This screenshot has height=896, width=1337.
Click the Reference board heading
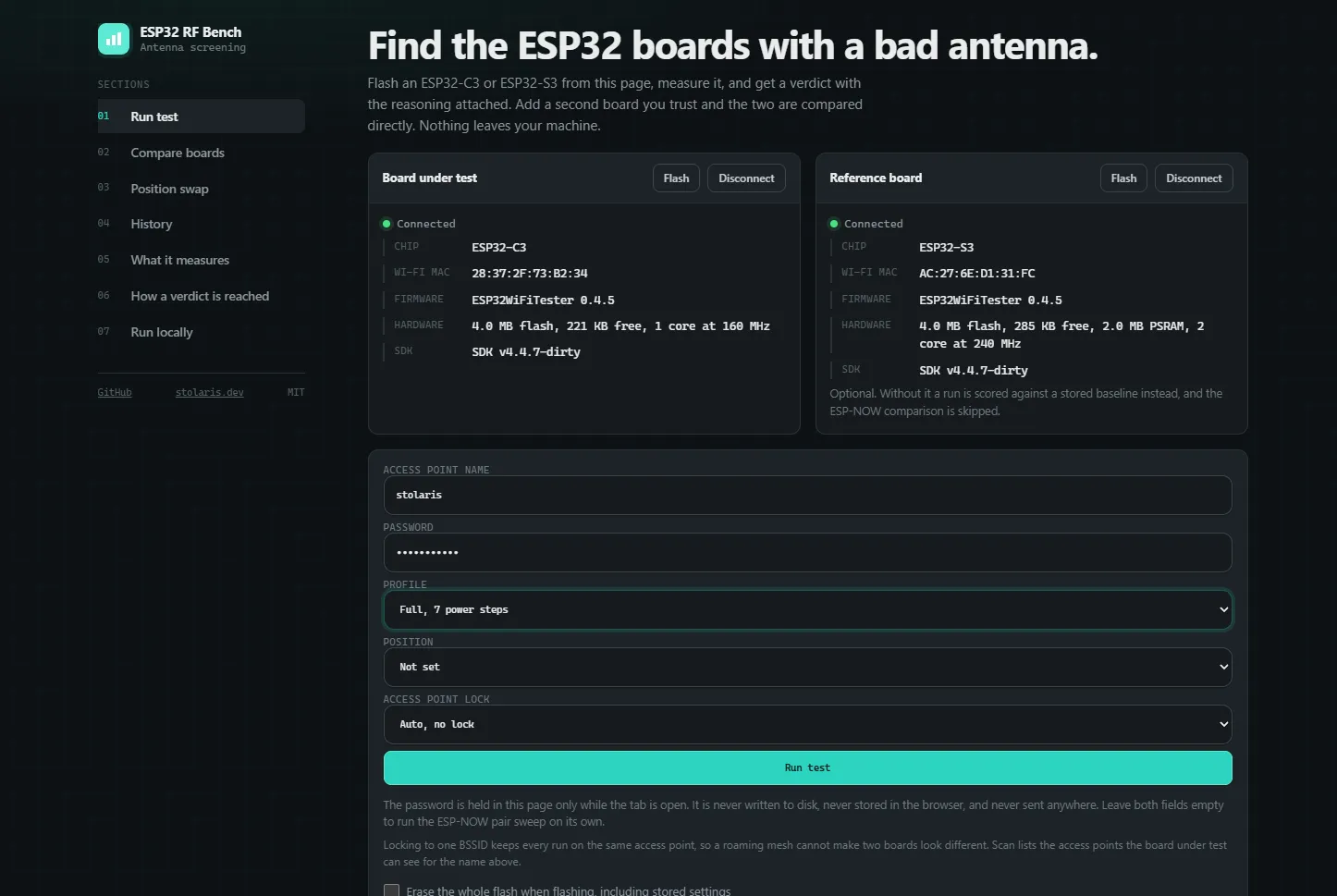click(876, 178)
